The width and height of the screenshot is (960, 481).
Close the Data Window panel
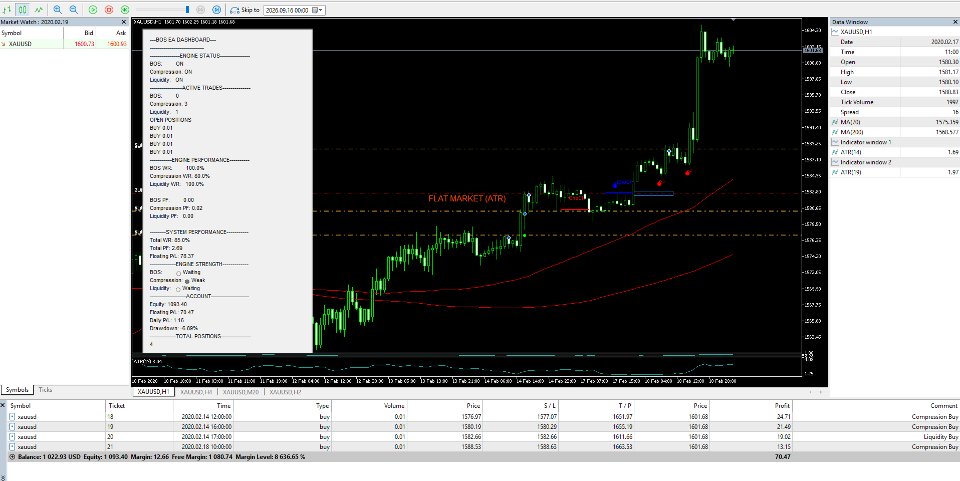954,22
